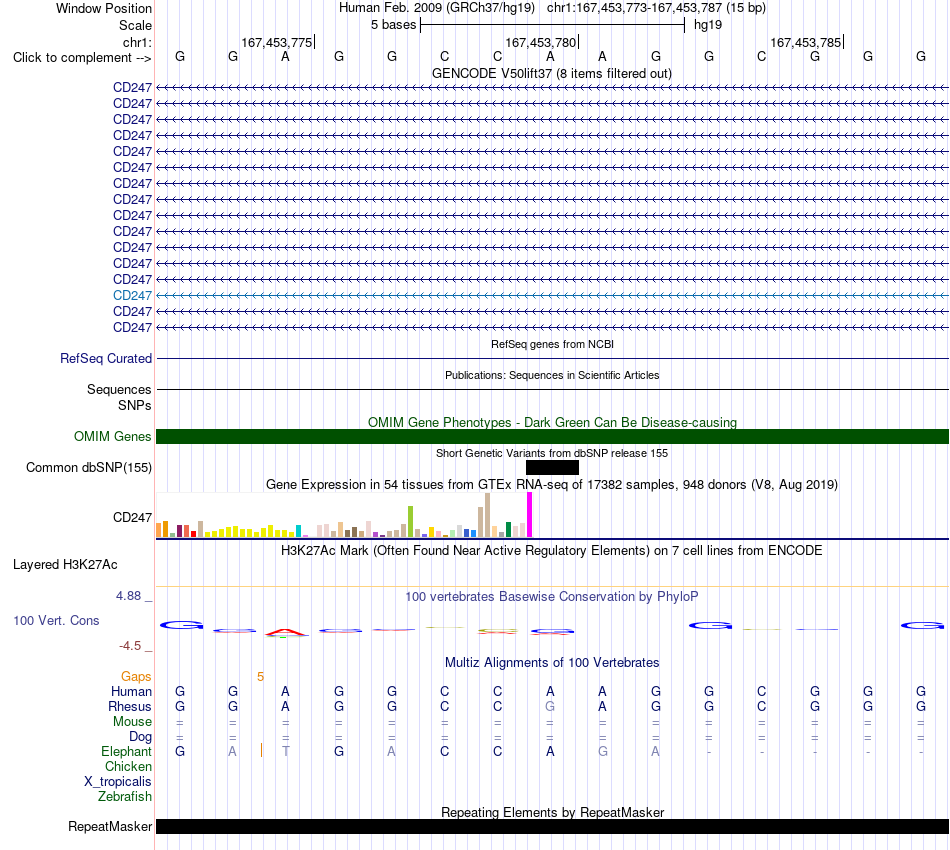Click the Sequences track label

pyautogui.click(x=119, y=390)
